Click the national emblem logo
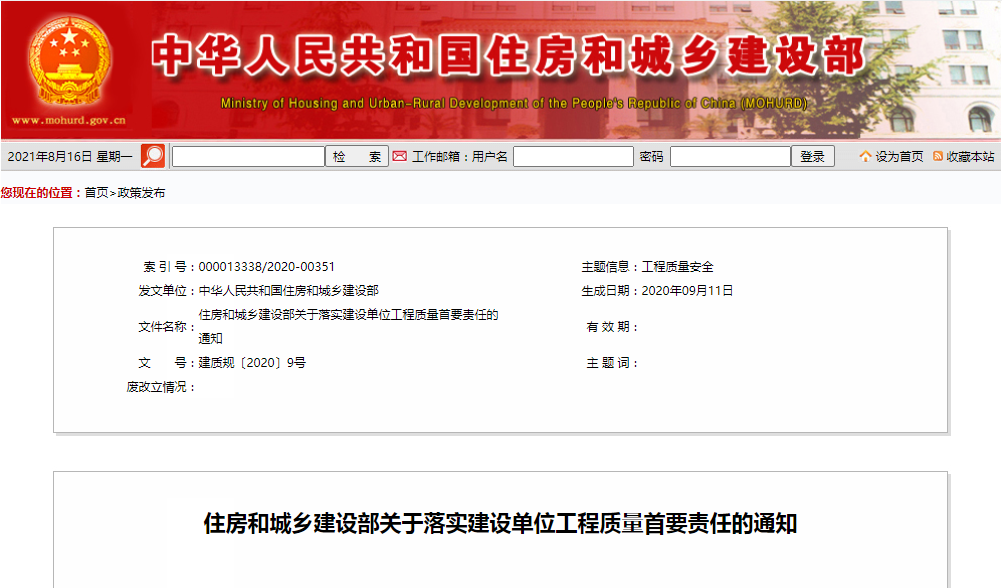The height and width of the screenshot is (588, 1002). coord(69,62)
